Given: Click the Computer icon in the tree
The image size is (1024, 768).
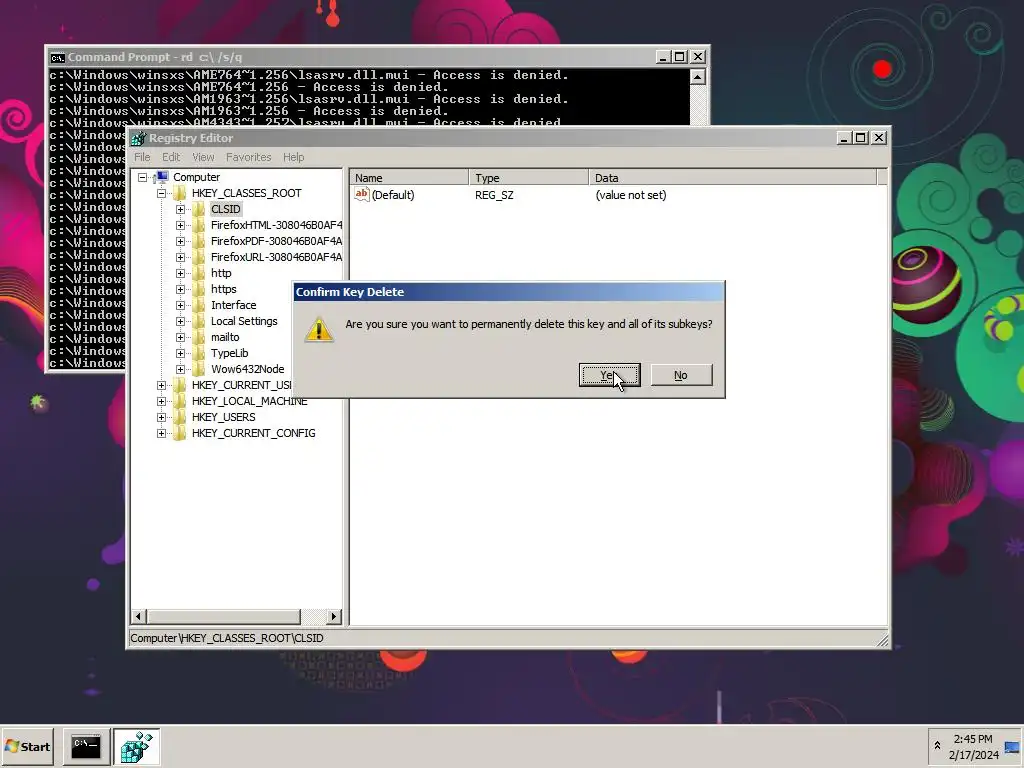Looking at the screenshot, I should [161, 177].
